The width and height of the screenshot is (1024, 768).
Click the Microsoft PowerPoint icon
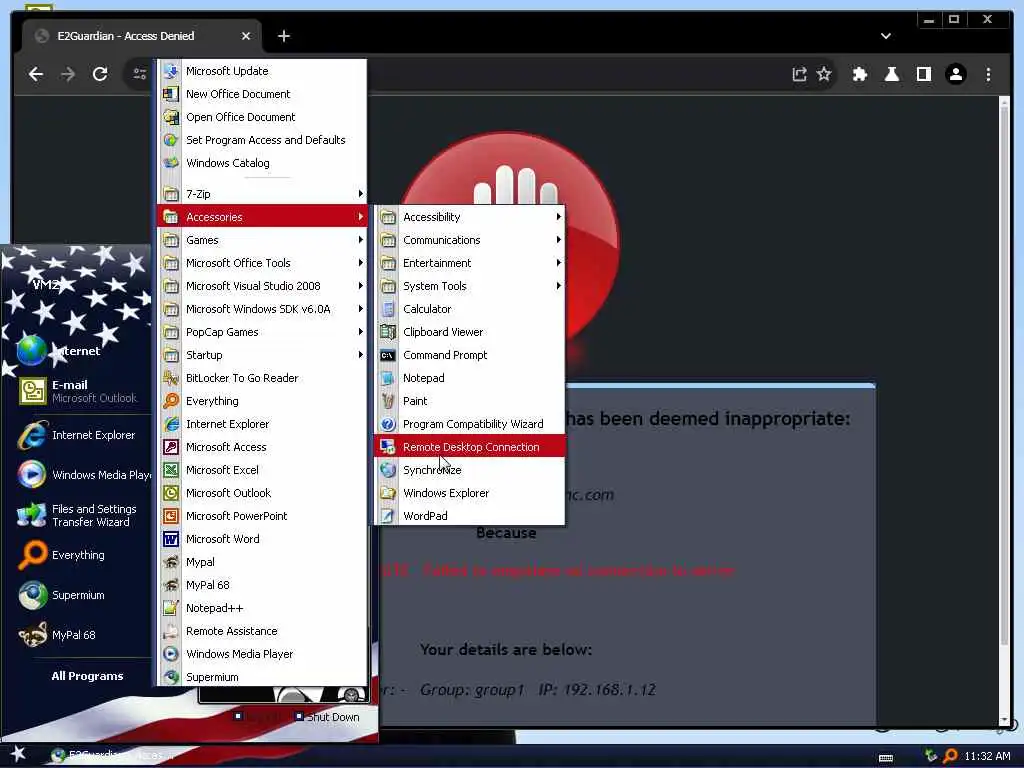pos(171,515)
